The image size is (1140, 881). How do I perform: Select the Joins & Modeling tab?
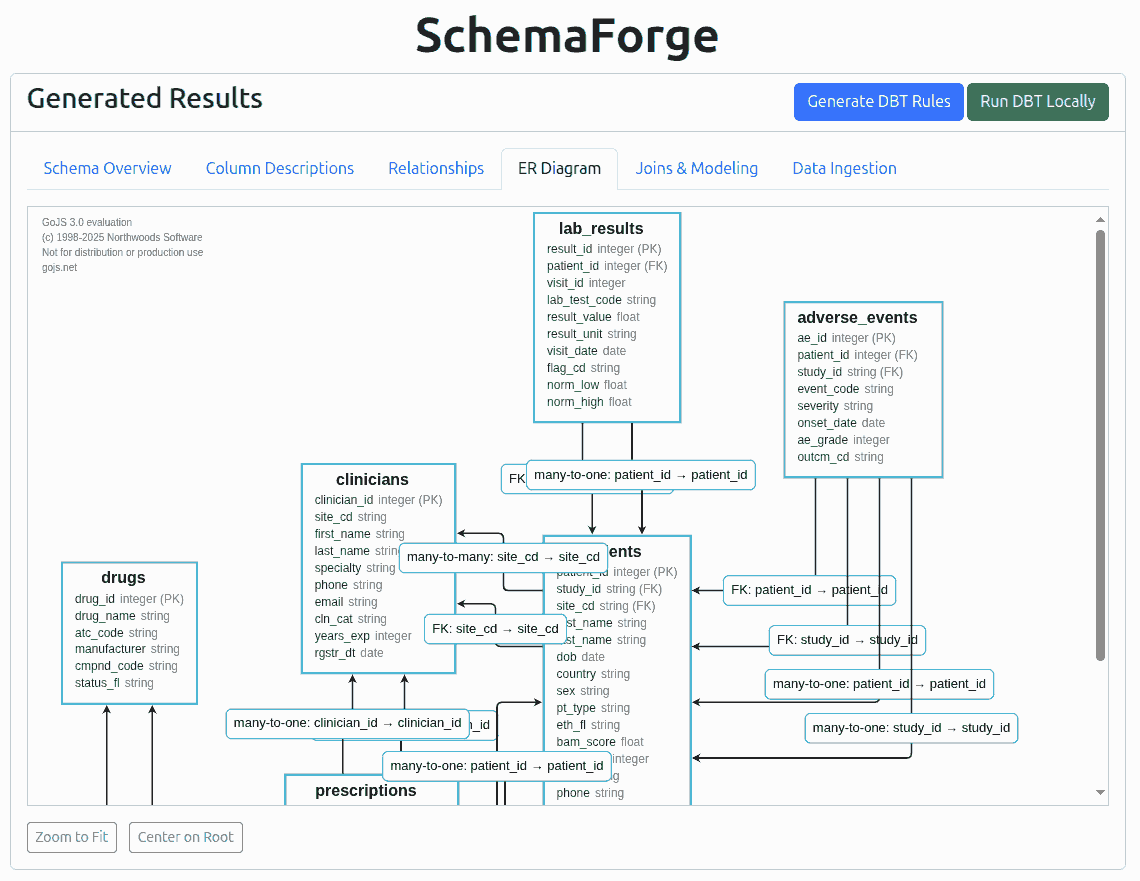pyautogui.click(x=696, y=168)
